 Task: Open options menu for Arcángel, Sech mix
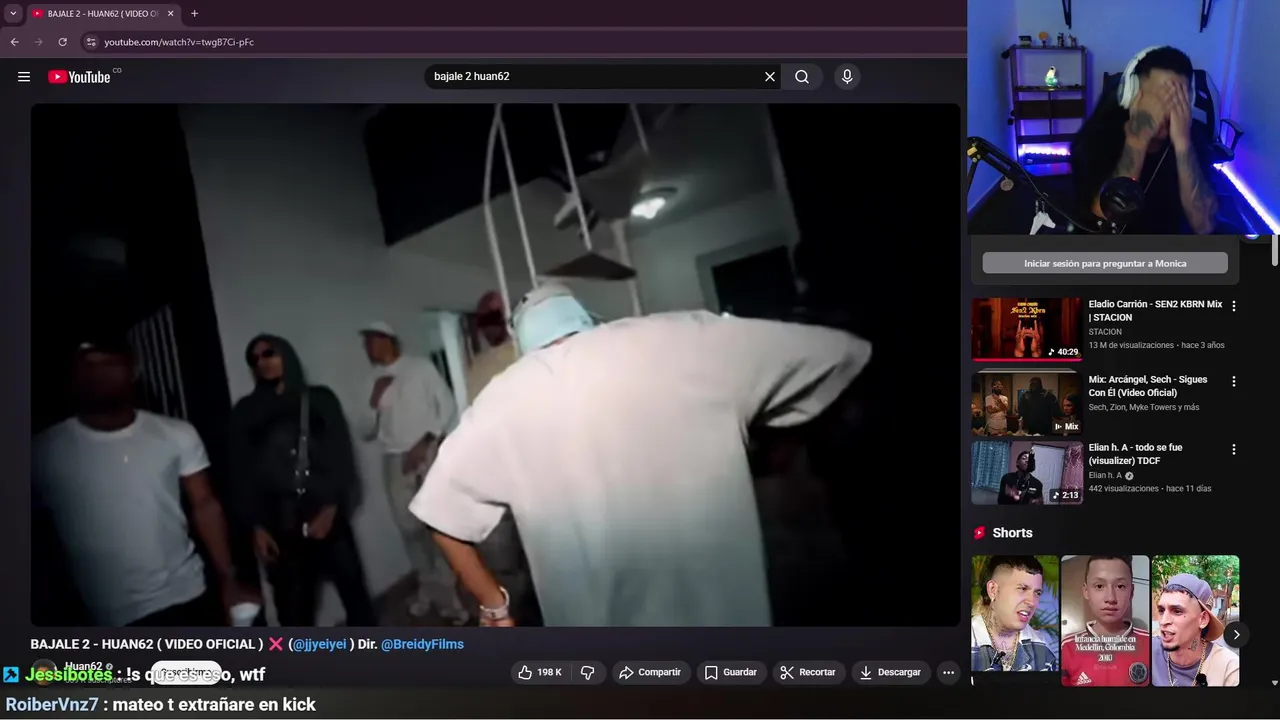pyautogui.click(x=1234, y=381)
